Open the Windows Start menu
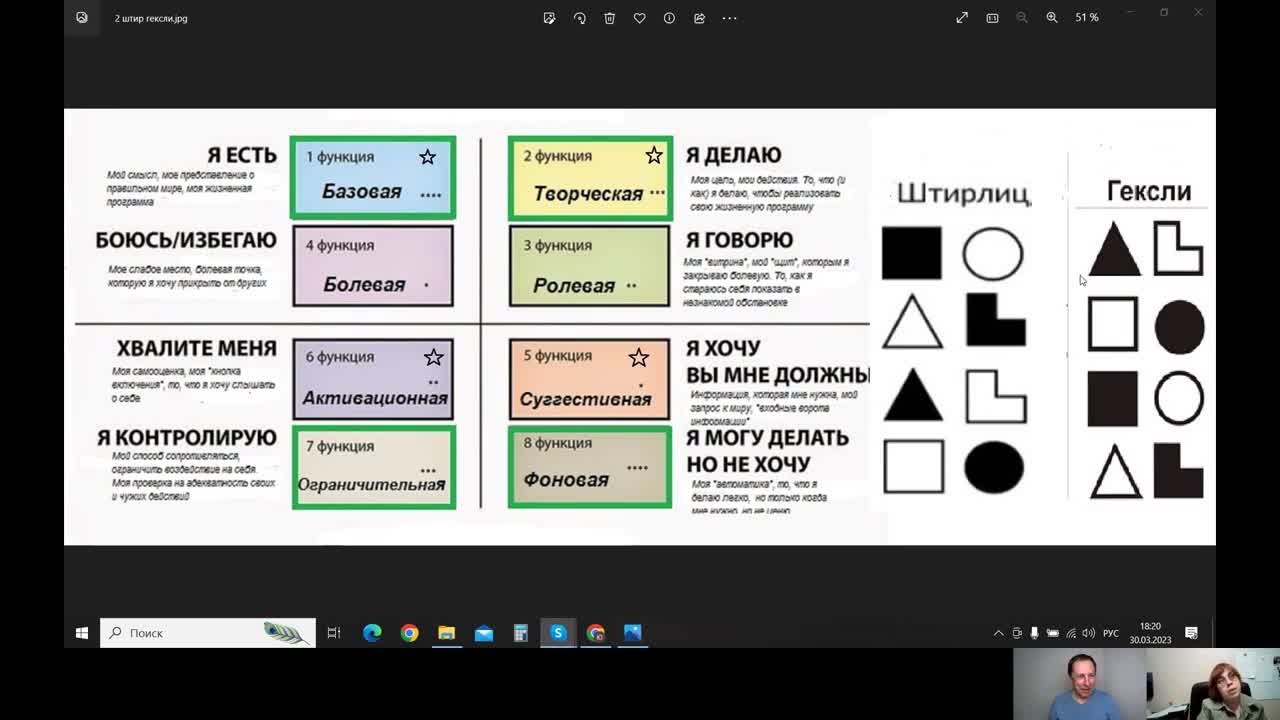The width and height of the screenshot is (1280, 720). tap(81, 632)
